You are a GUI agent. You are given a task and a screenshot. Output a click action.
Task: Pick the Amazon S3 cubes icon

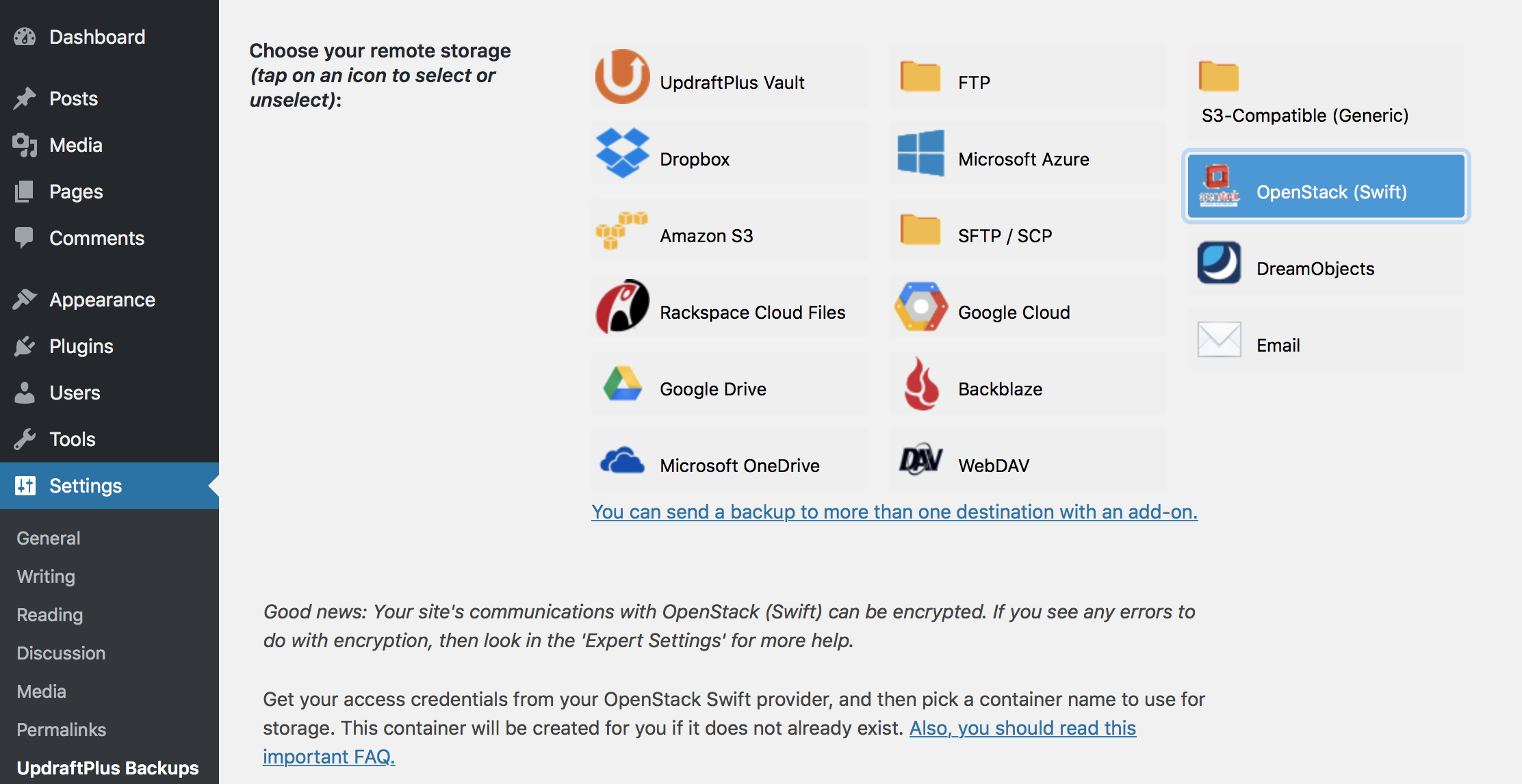[621, 231]
